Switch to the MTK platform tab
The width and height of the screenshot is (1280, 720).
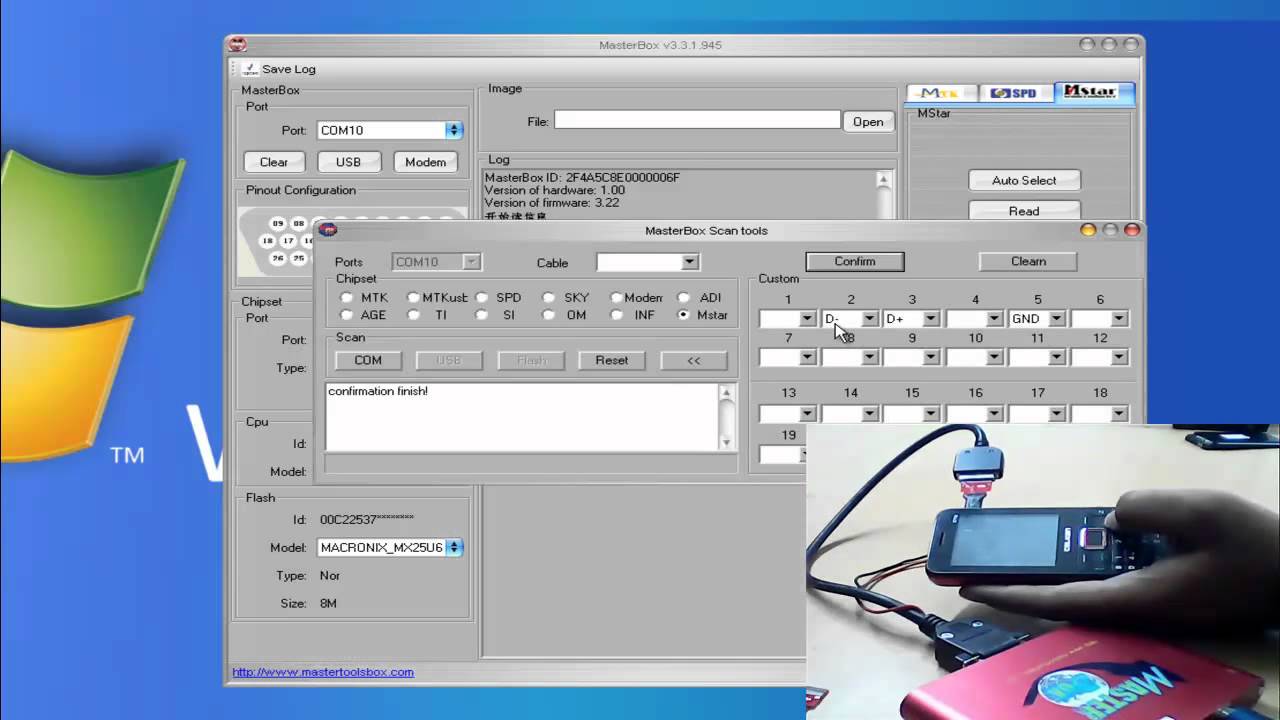pyautogui.click(x=940, y=93)
